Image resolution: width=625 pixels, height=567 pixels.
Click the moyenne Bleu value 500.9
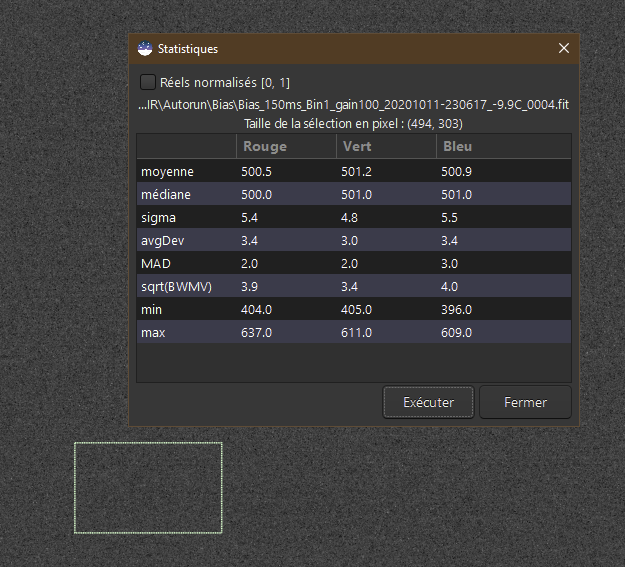[x=456, y=172]
